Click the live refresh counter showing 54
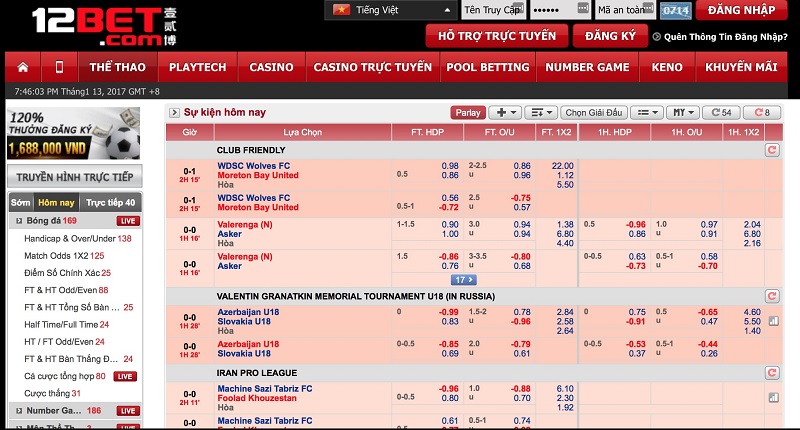800x430 pixels. coord(722,113)
